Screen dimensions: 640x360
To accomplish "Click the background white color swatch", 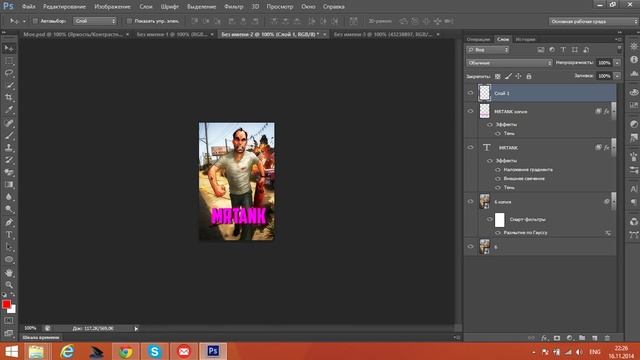I will coord(13,311).
